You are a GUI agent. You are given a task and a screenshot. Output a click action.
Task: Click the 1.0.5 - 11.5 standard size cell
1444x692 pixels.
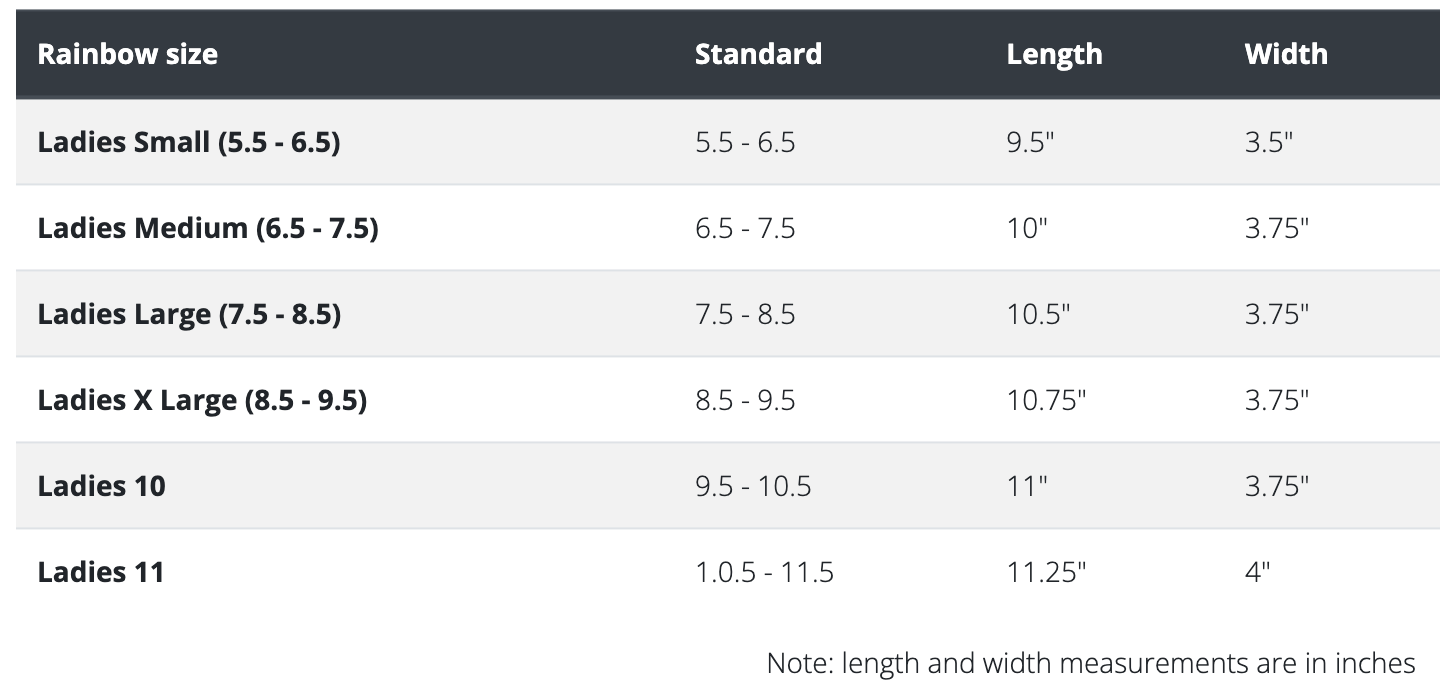[764, 572]
